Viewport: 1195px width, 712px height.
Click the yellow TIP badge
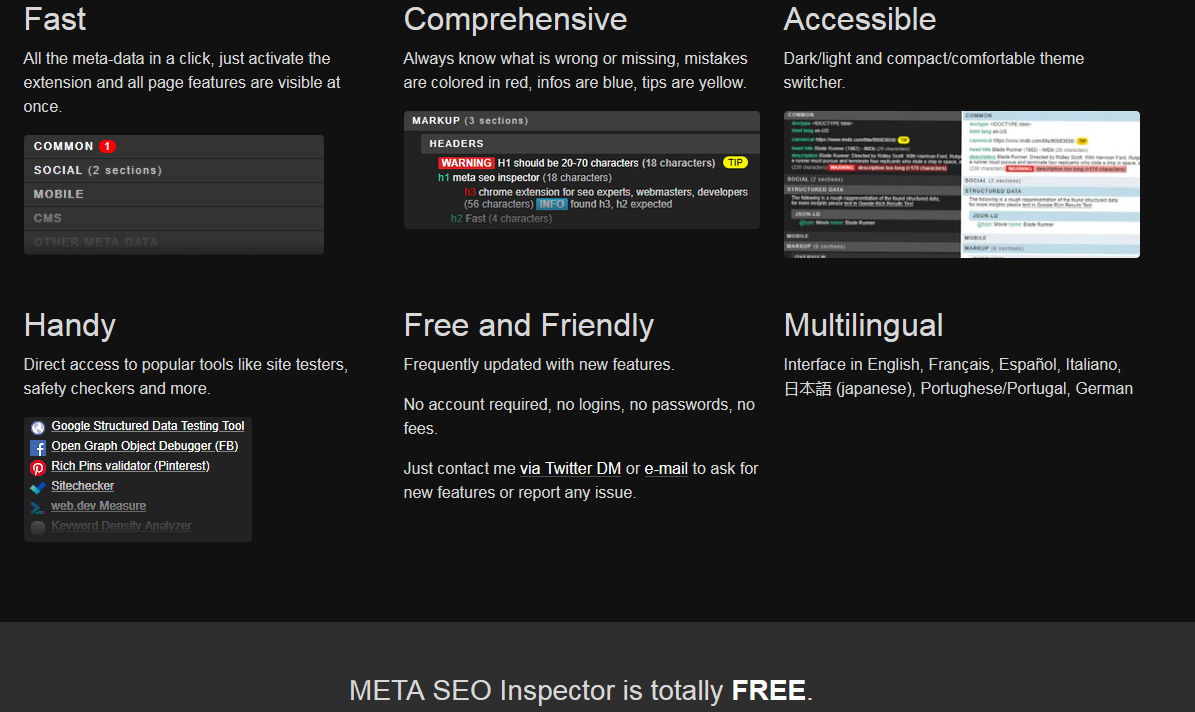coord(735,162)
